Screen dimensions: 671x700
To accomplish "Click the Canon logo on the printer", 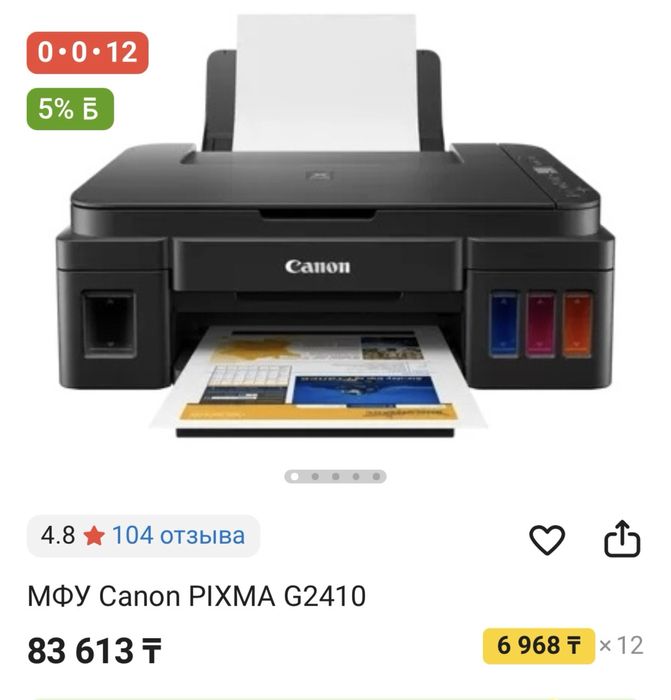I will [317, 267].
